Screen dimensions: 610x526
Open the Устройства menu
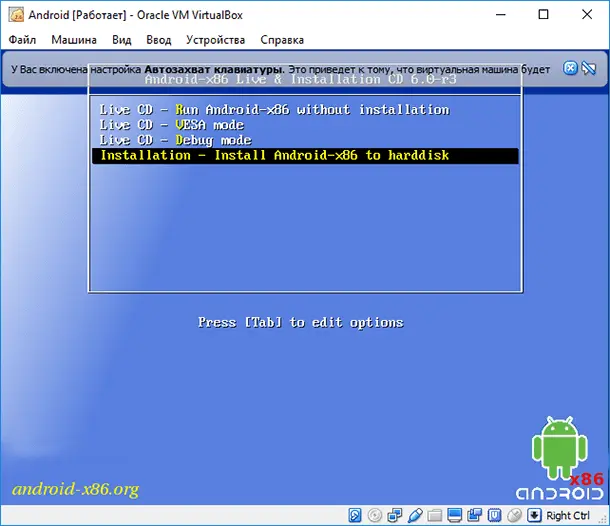(216, 40)
